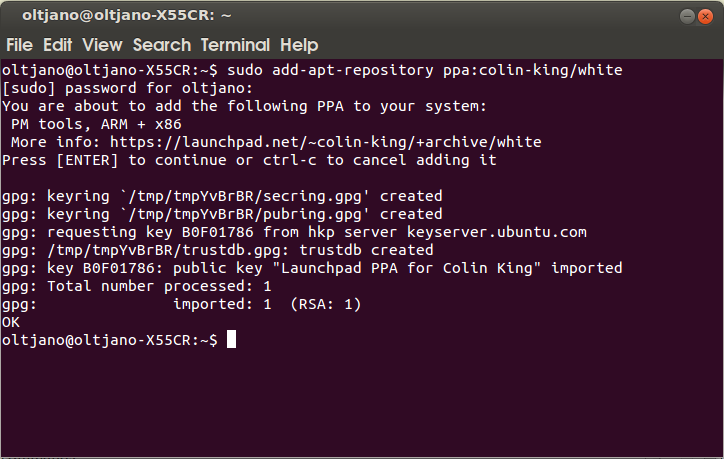The width and height of the screenshot is (724, 459).
Task: Open the Terminal menu
Action: pyautogui.click(x=235, y=45)
